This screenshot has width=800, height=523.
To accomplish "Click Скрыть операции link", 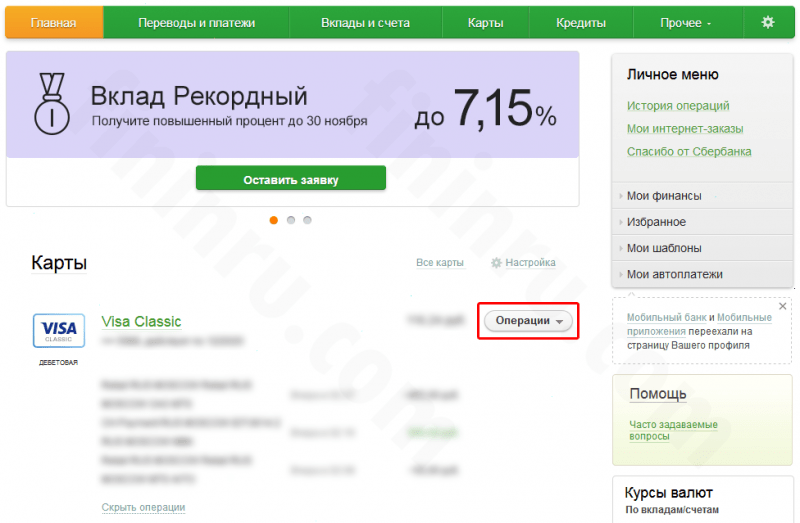I will [x=143, y=507].
